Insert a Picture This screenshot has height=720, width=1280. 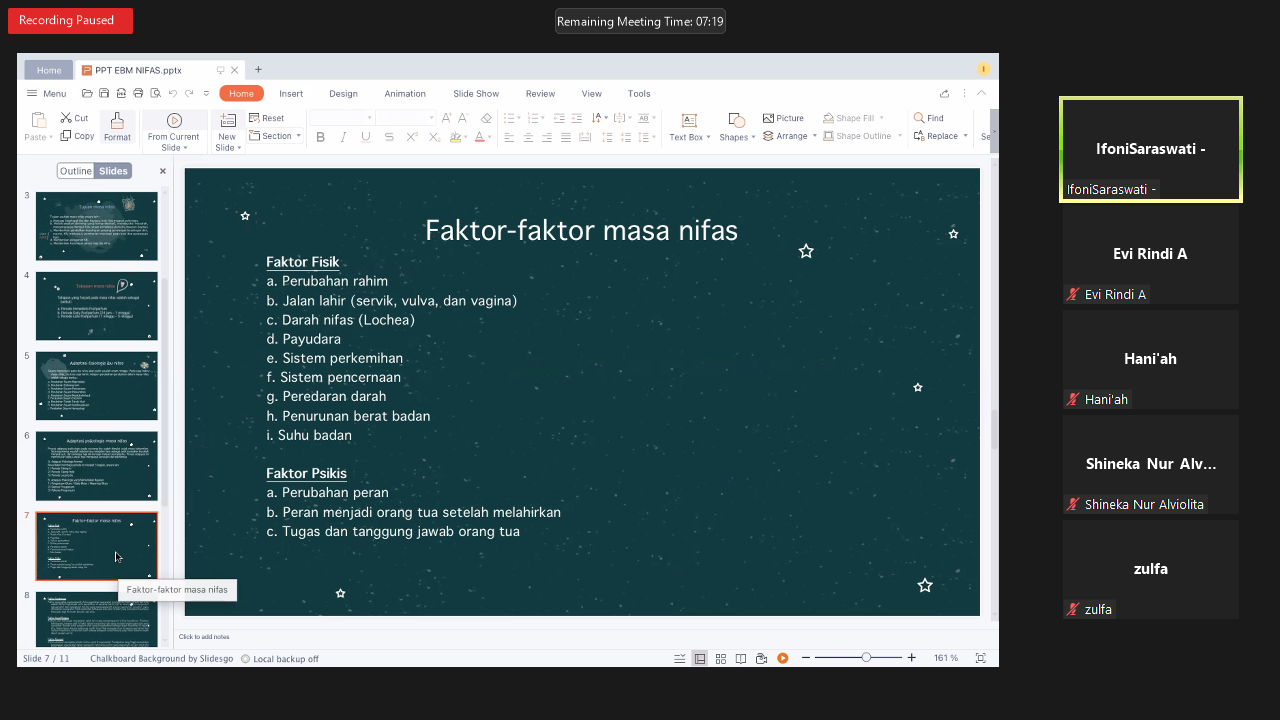[783, 118]
